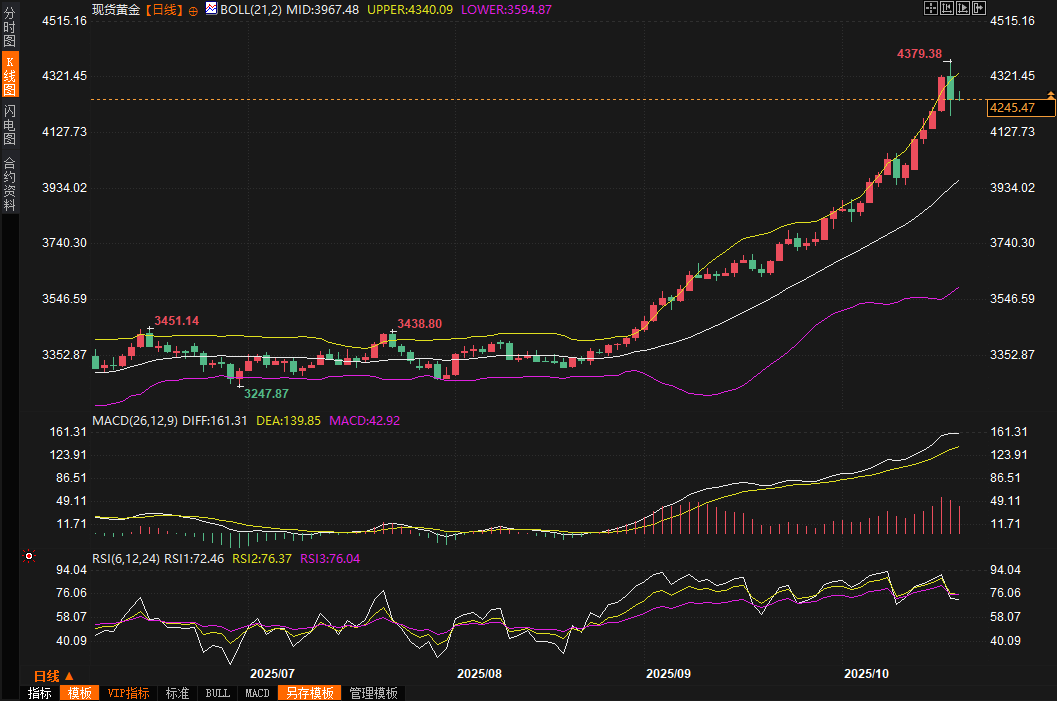Click the chart playback icon

click(964, 9)
